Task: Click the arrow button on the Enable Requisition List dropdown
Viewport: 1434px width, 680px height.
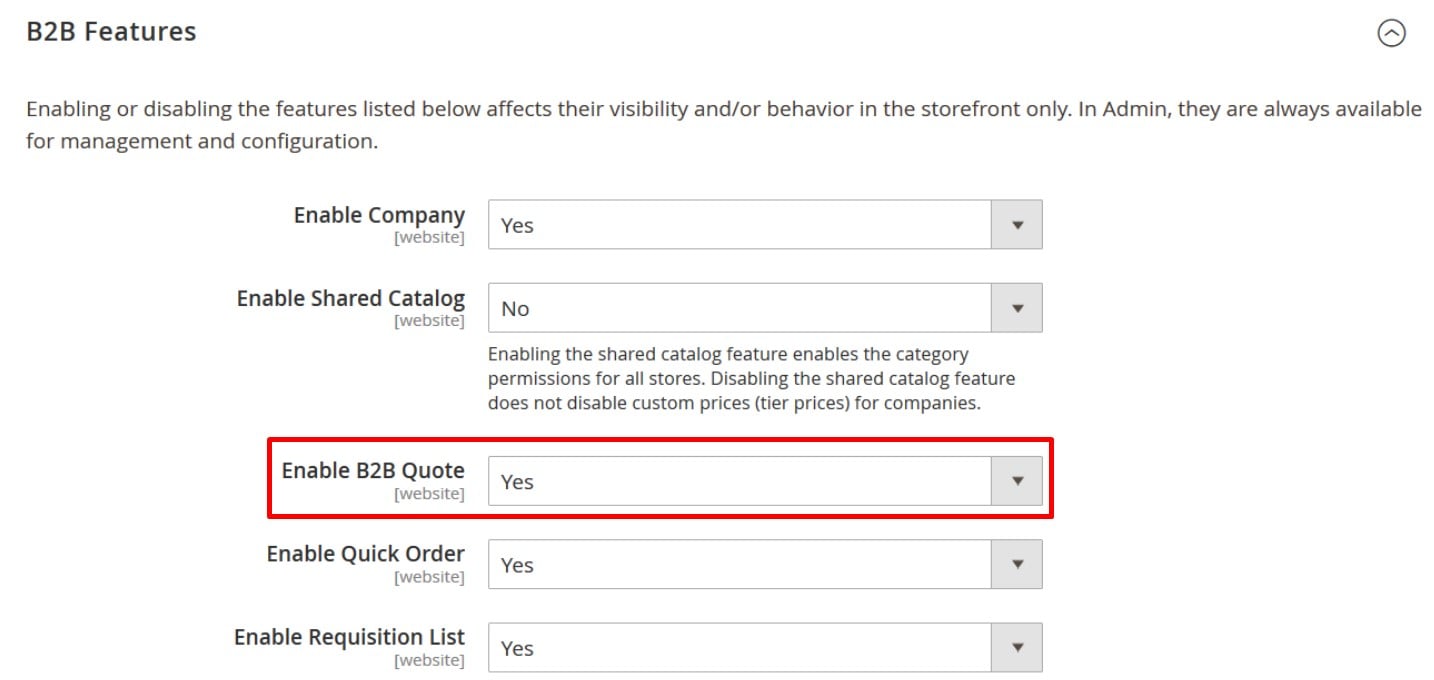Action: [x=1017, y=647]
